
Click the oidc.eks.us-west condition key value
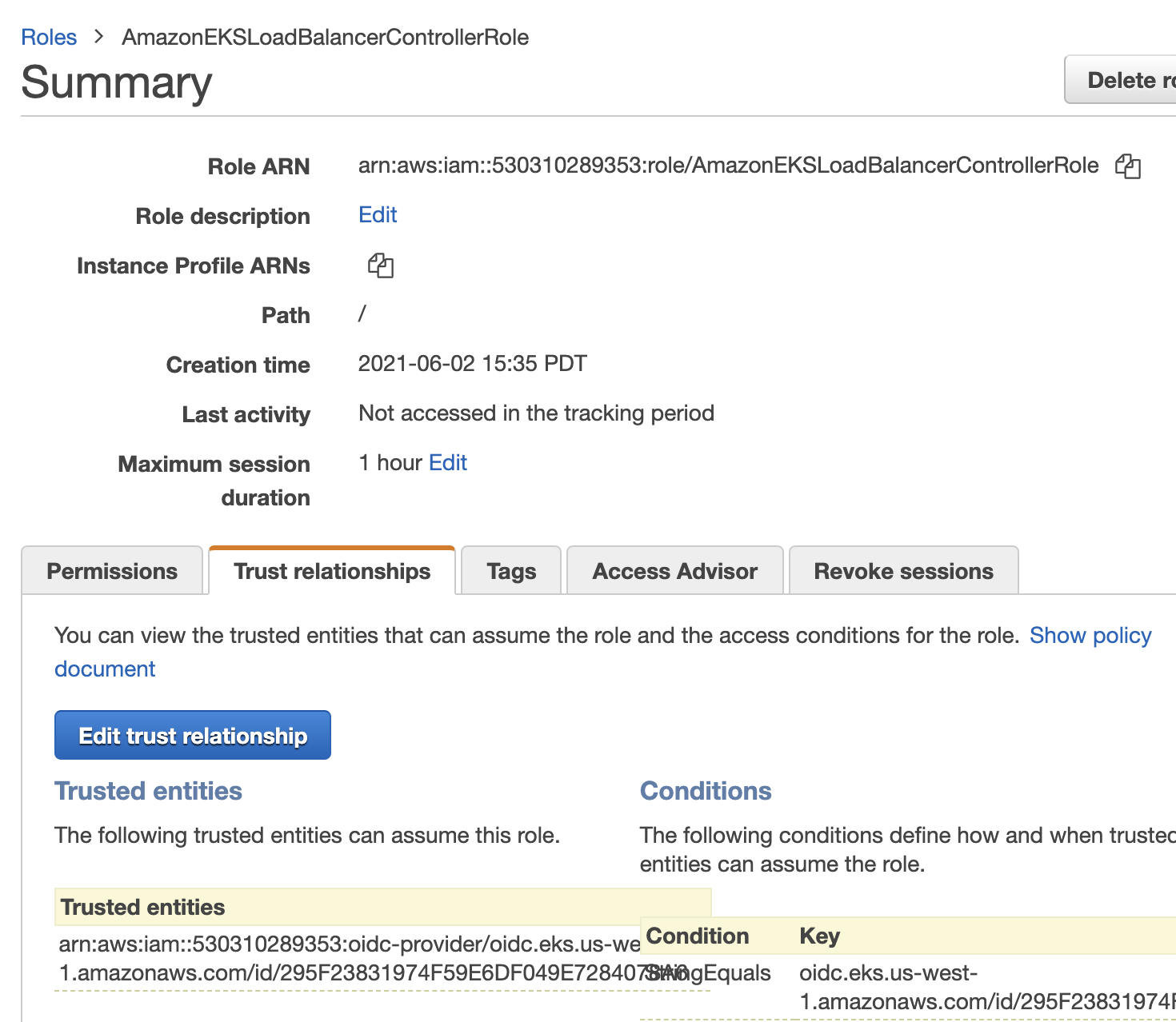tap(987, 988)
